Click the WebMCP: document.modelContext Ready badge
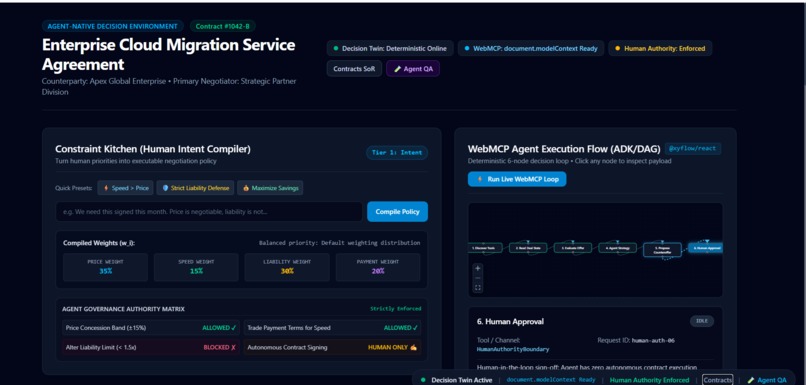 point(531,48)
